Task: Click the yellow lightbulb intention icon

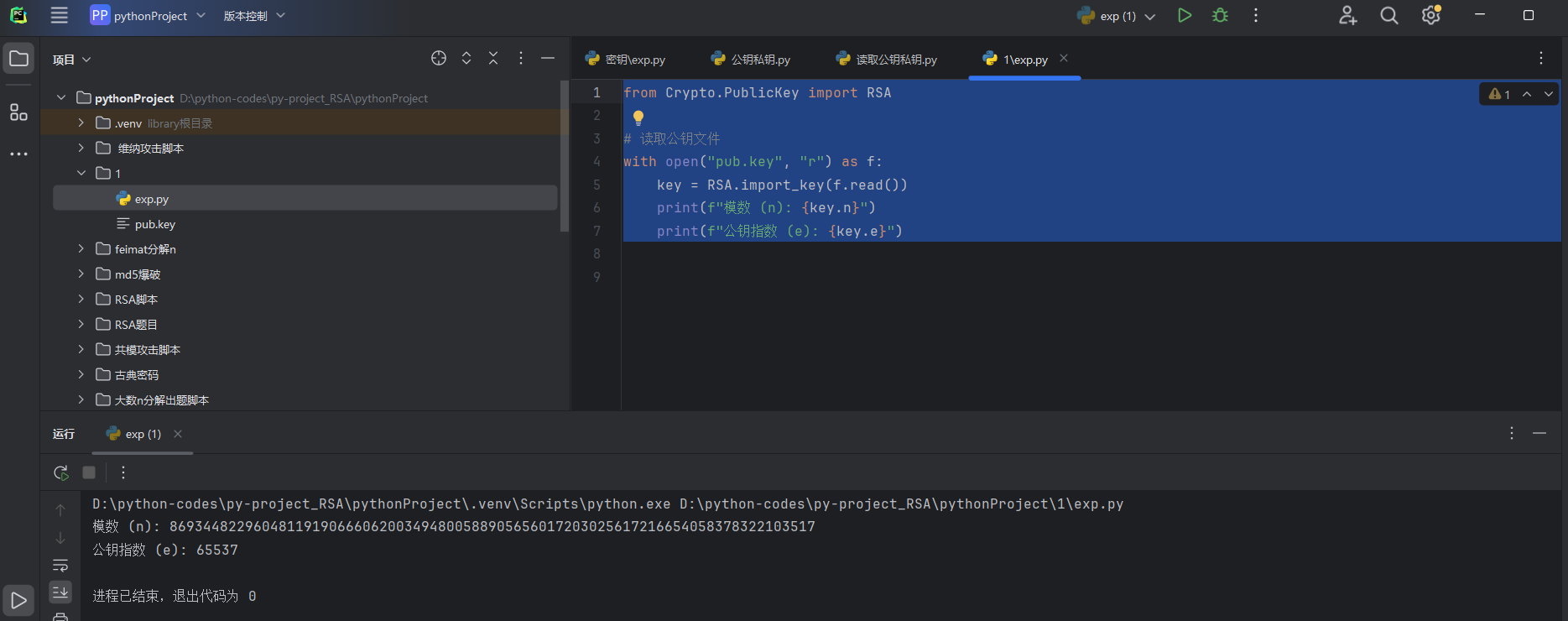Action: (x=638, y=117)
